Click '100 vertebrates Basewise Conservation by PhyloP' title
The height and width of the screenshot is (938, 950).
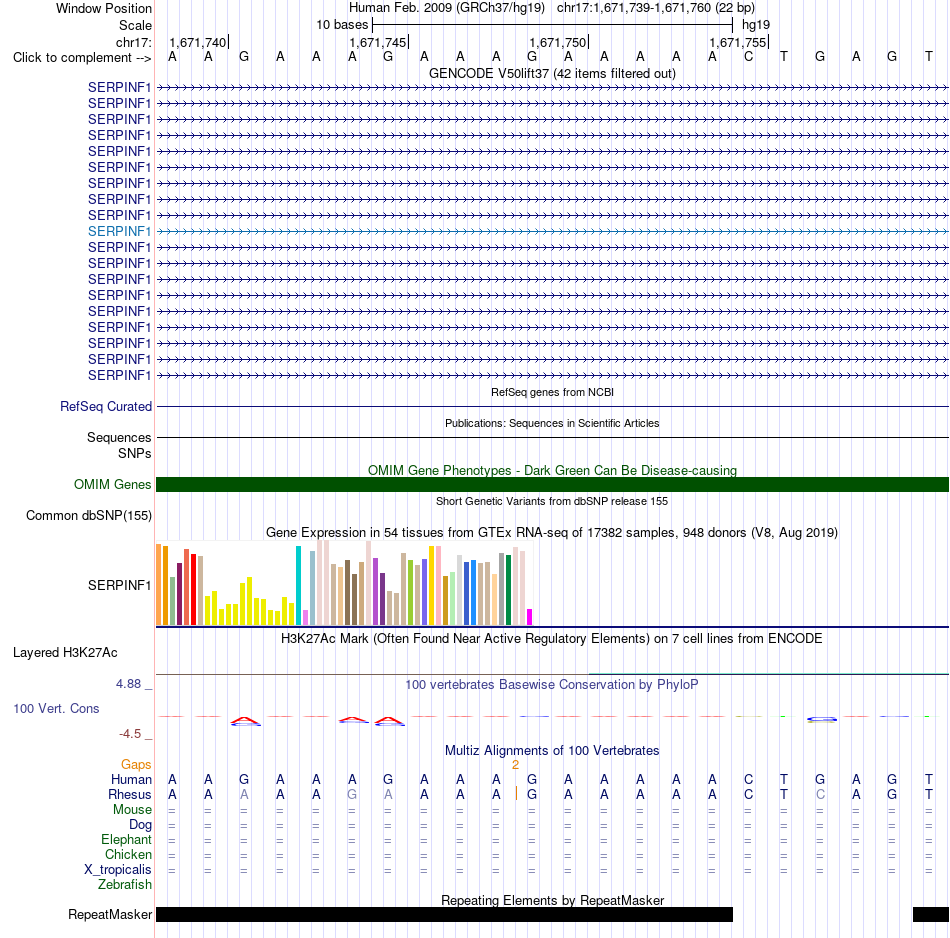(552, 685)
